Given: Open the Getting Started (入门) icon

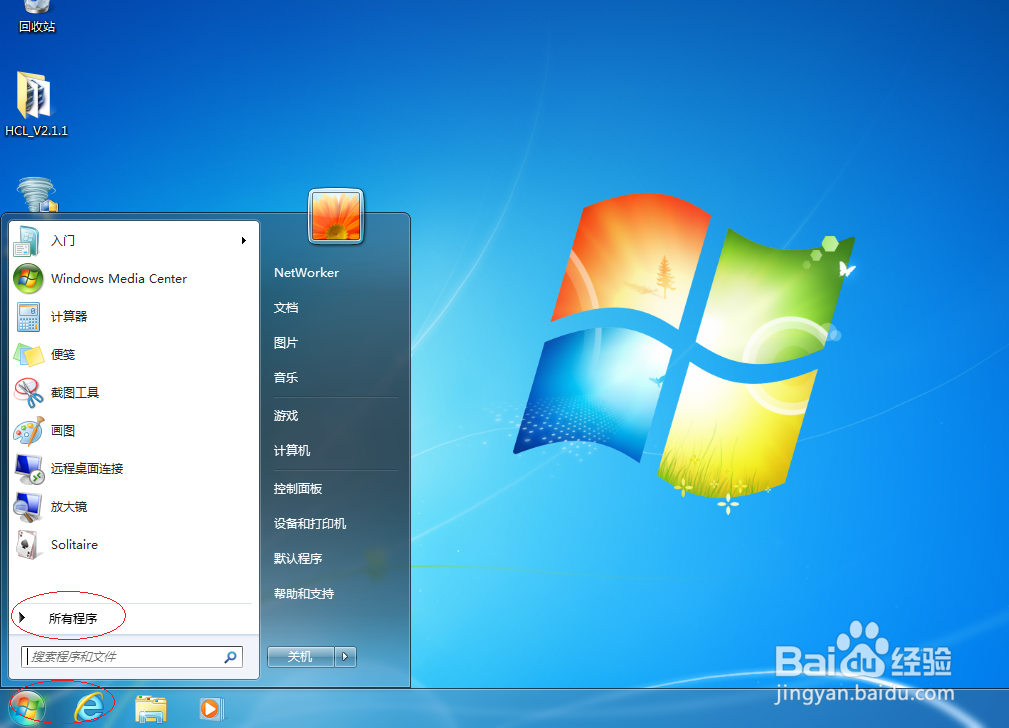Looking at the screenshot, I should [26, 241].
